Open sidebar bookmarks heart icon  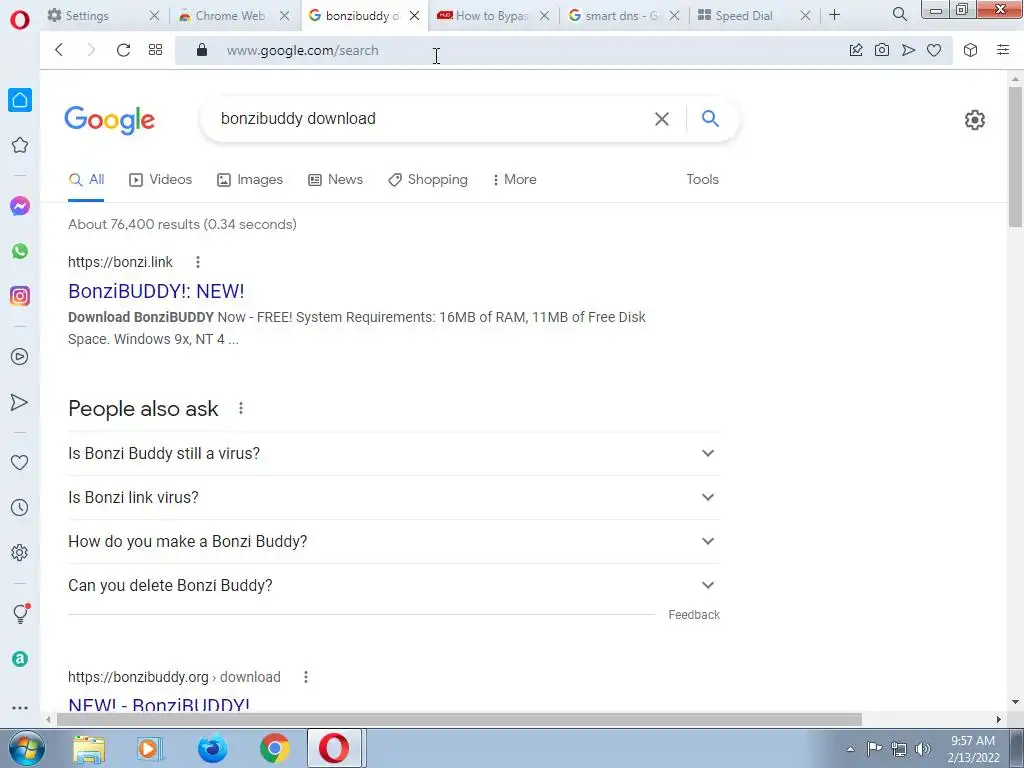[x=20, y=462]
